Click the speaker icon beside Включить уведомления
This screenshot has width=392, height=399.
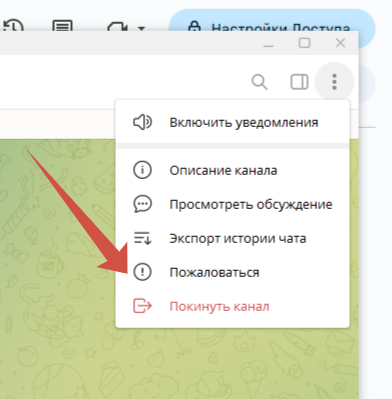click(142, 123)
